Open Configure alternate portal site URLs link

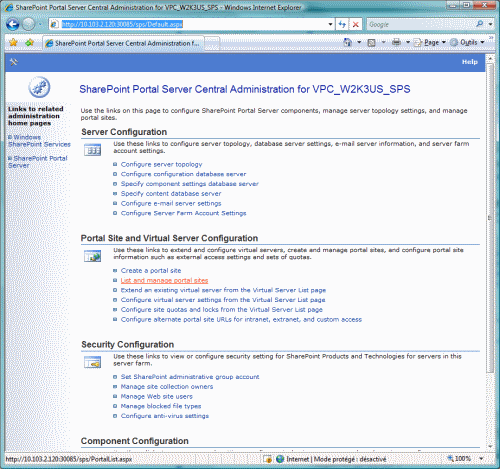tap(241, 319)
